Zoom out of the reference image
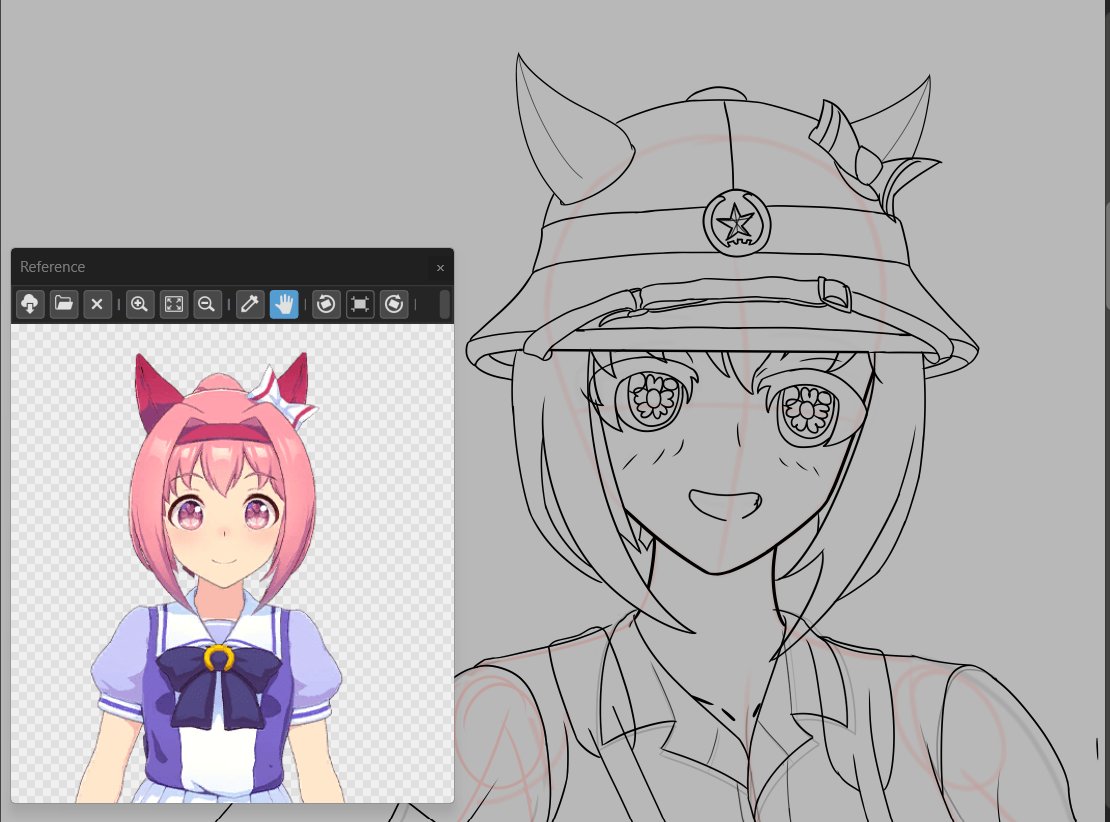This screenshot has width=1110, height=822. [207, 304]
